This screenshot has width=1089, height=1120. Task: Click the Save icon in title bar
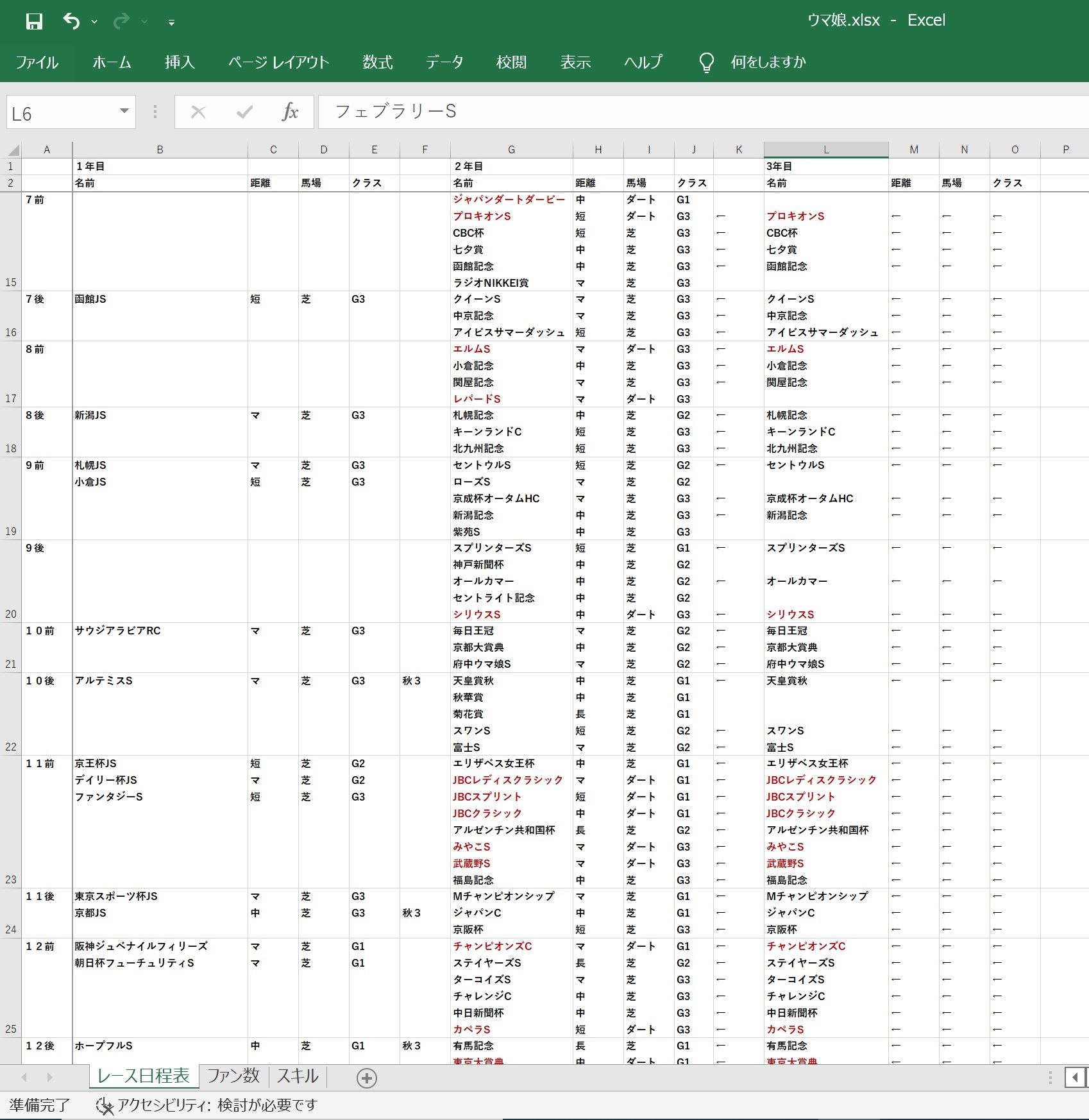[x=34, y=22]
